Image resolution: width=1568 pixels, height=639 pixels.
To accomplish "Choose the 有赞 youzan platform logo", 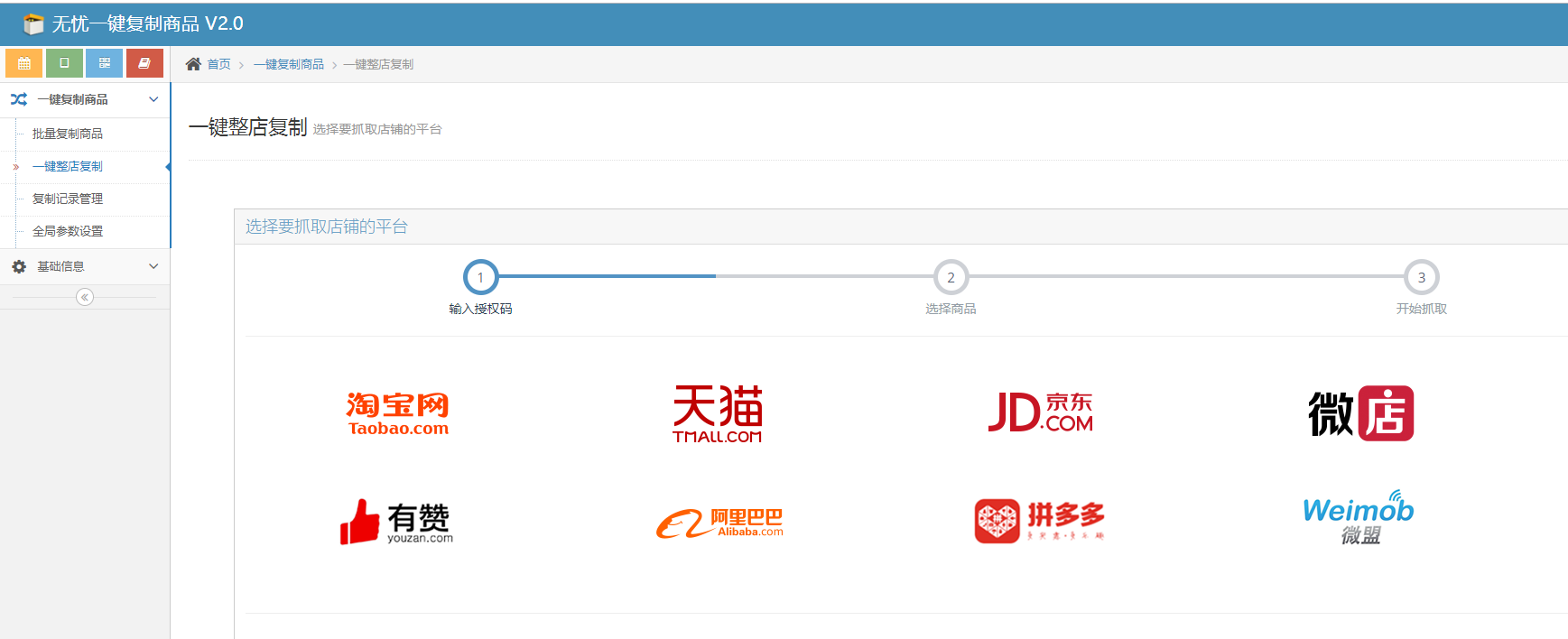I will coord(396,522).
